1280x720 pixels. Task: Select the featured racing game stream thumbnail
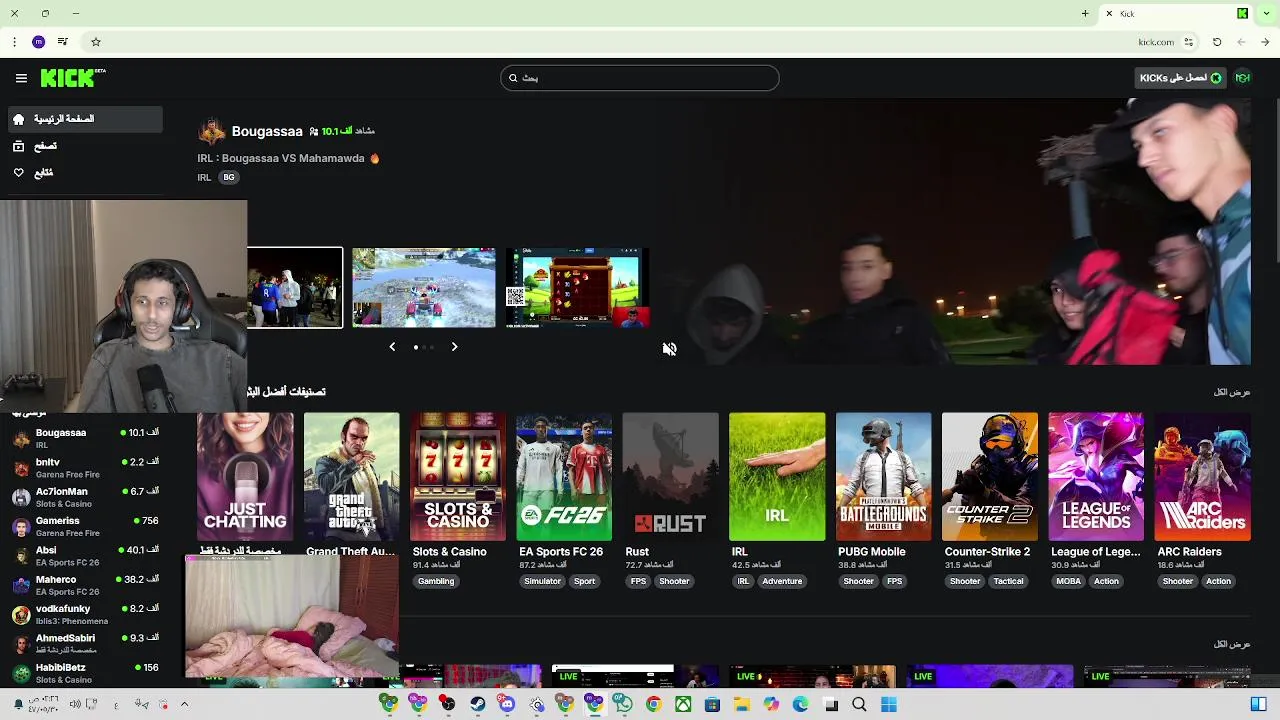pyautogui.click(x=424, y=288)
